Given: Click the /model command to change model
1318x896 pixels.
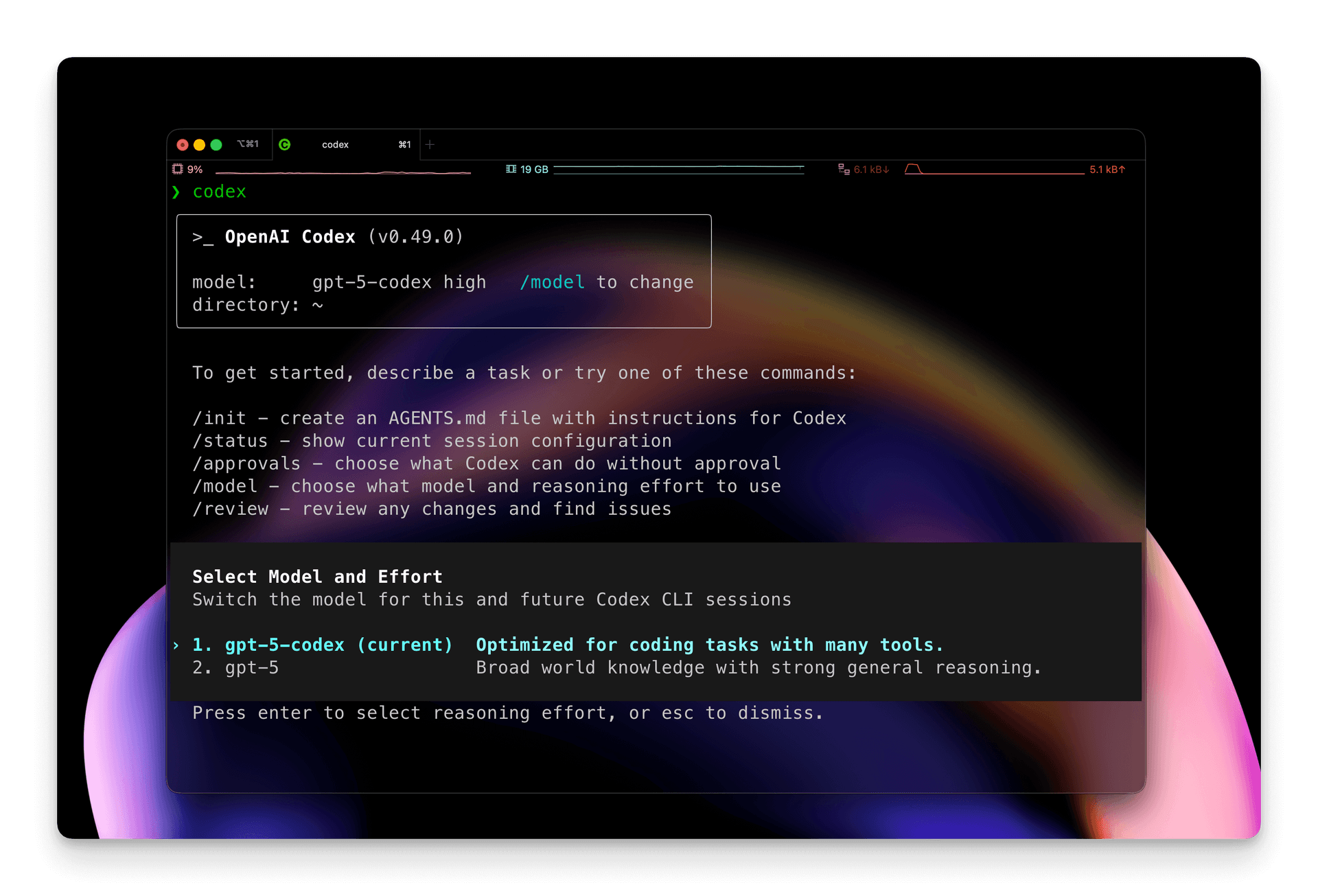Looking at the screenshot, I should [x=552, y=282].
